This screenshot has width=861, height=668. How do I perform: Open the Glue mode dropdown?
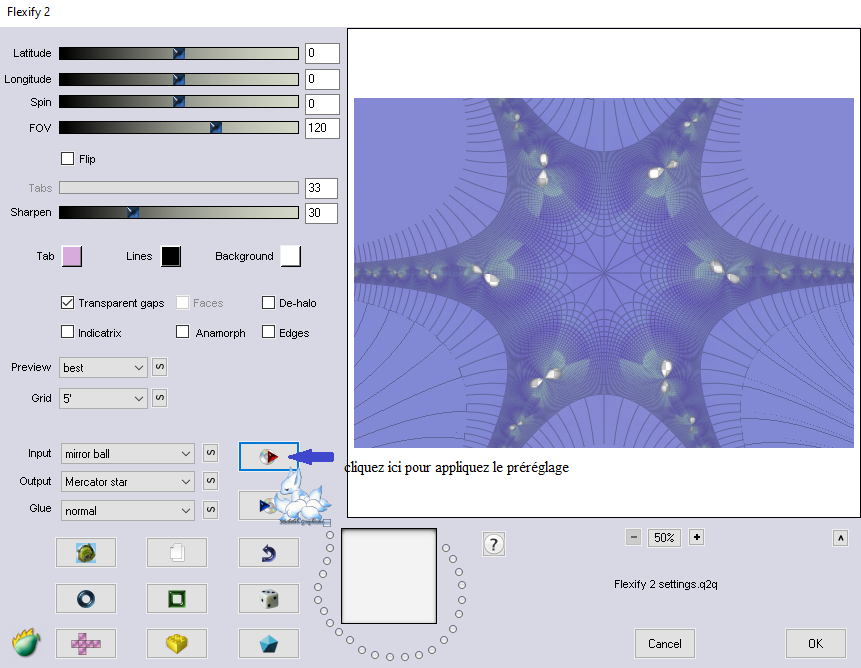[x=127, y=510]
